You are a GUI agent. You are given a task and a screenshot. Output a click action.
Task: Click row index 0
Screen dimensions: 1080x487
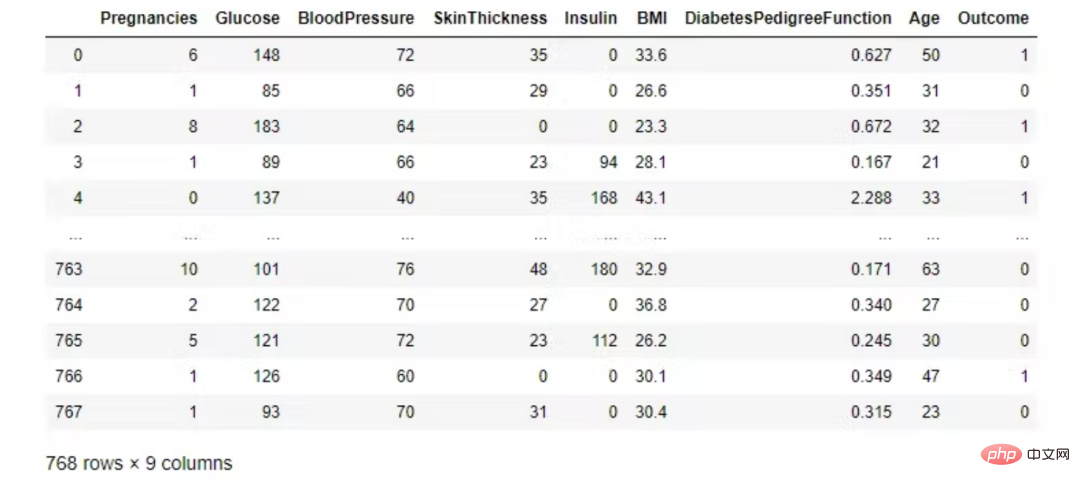click(x=77, y=55)
